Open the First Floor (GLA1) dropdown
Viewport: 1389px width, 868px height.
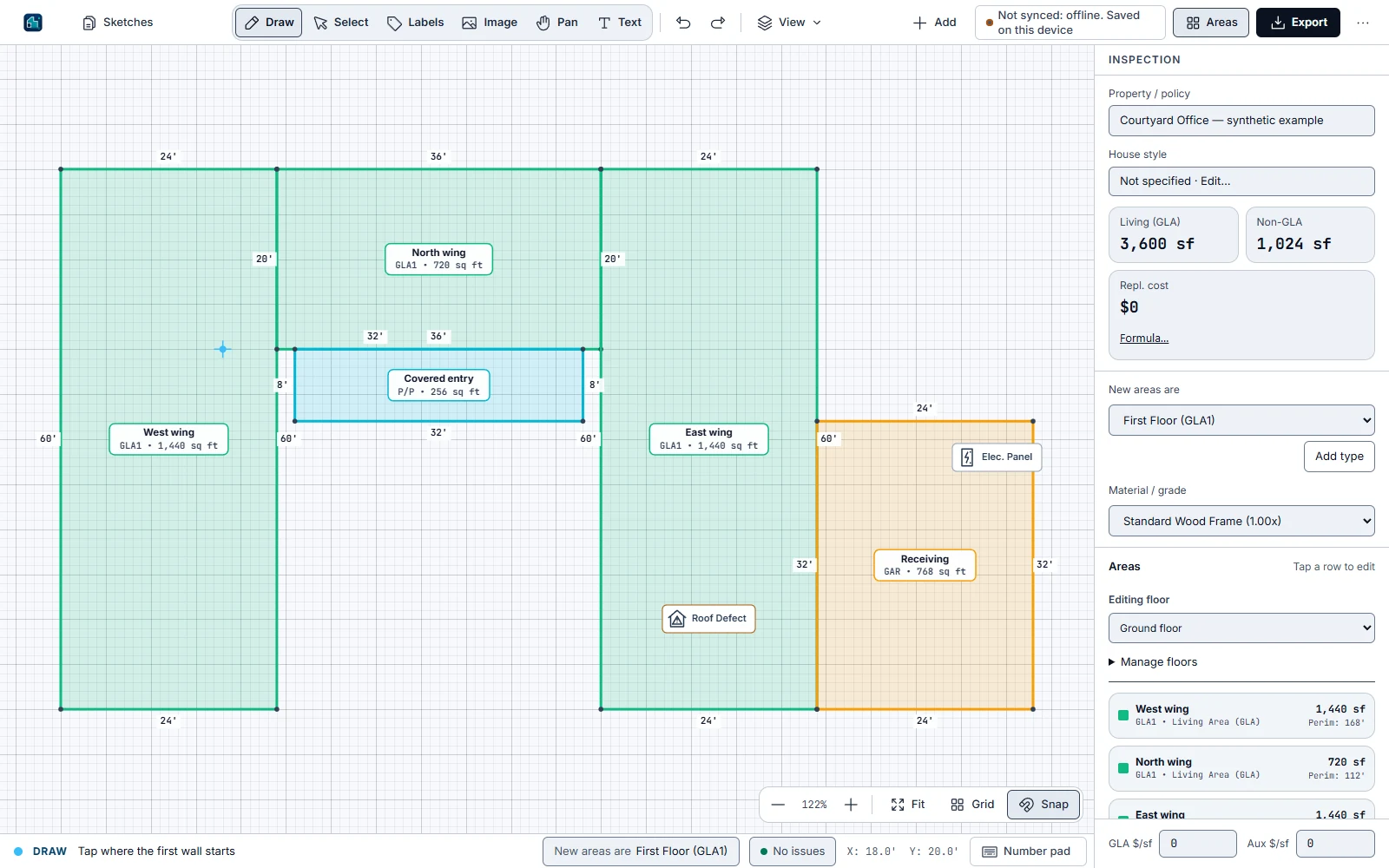point(1241,420)
